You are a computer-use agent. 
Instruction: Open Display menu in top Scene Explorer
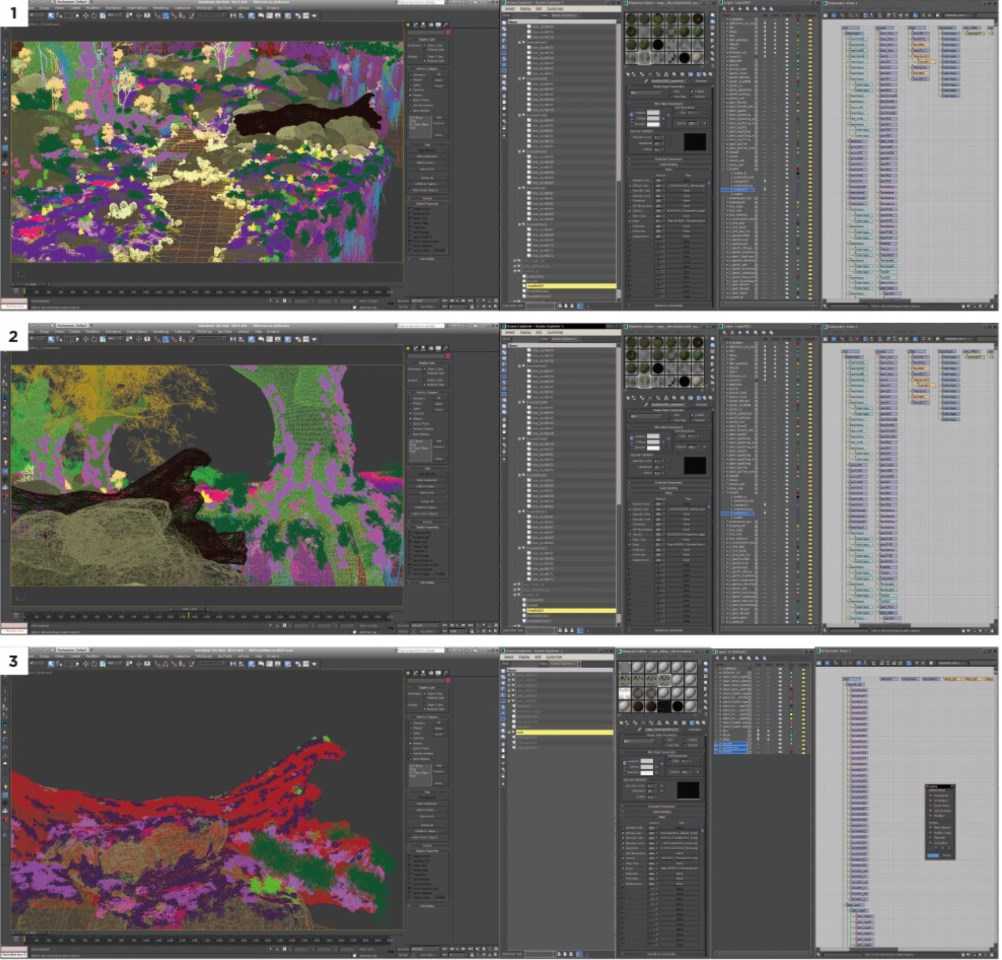click(x=525, y=9)
